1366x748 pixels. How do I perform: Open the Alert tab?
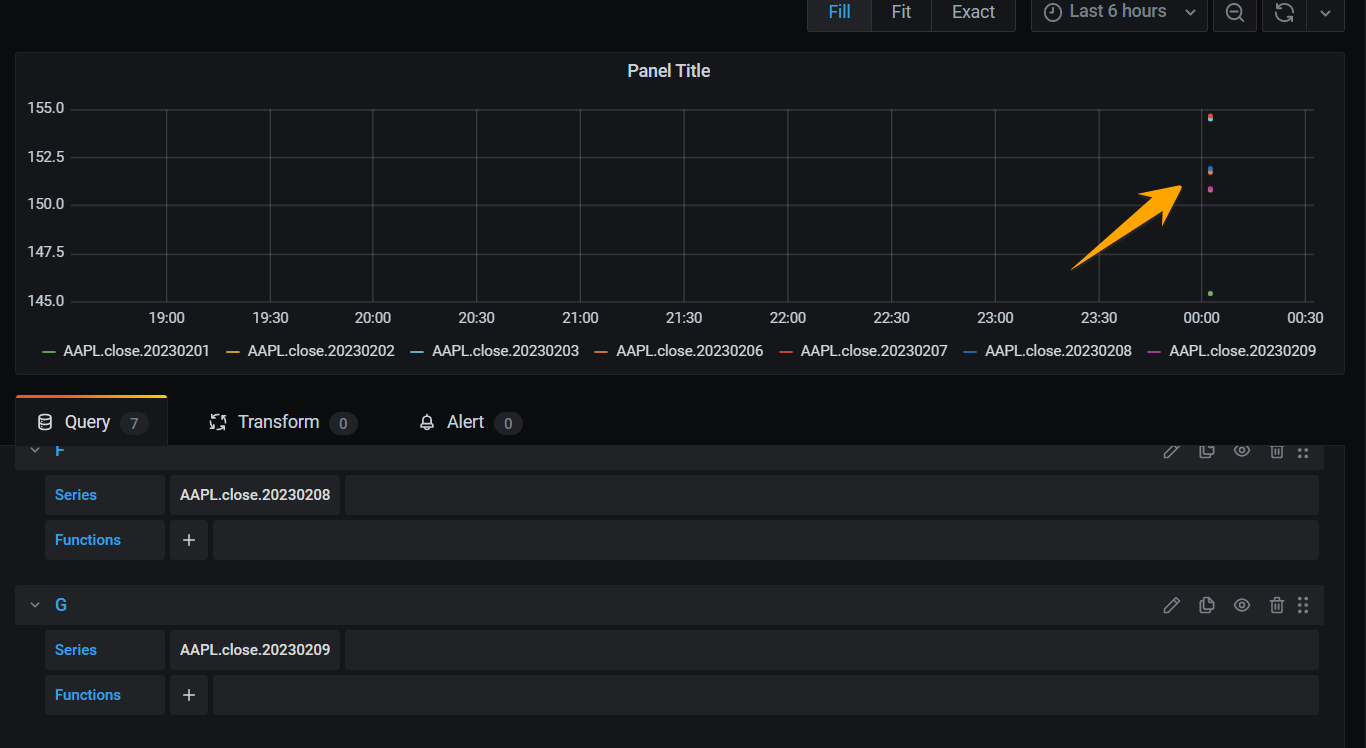470,422
